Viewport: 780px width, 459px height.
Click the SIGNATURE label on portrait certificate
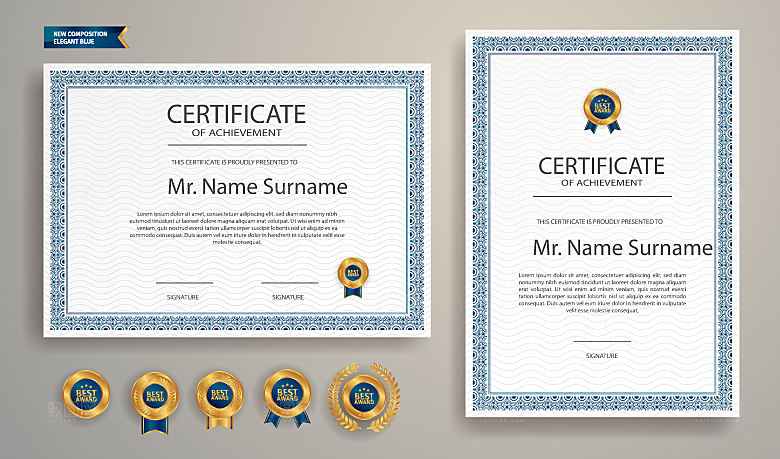tap(602, 356)
